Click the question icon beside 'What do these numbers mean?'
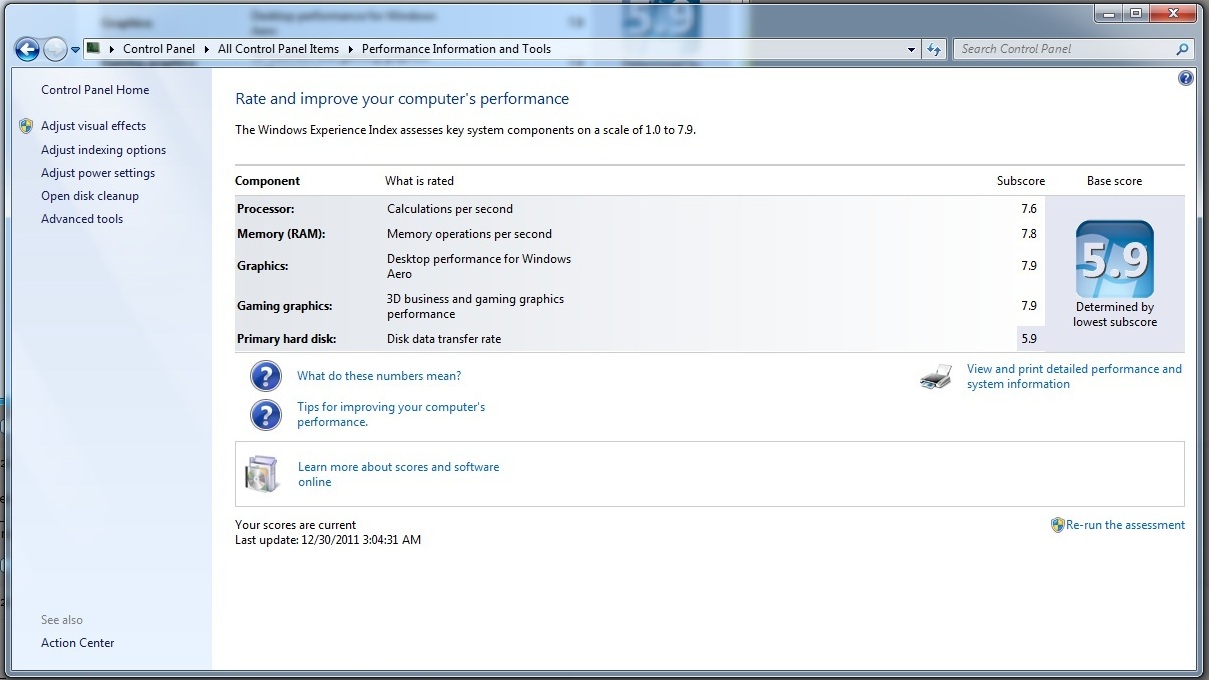 pyautogui.click(x=265, y=376)
